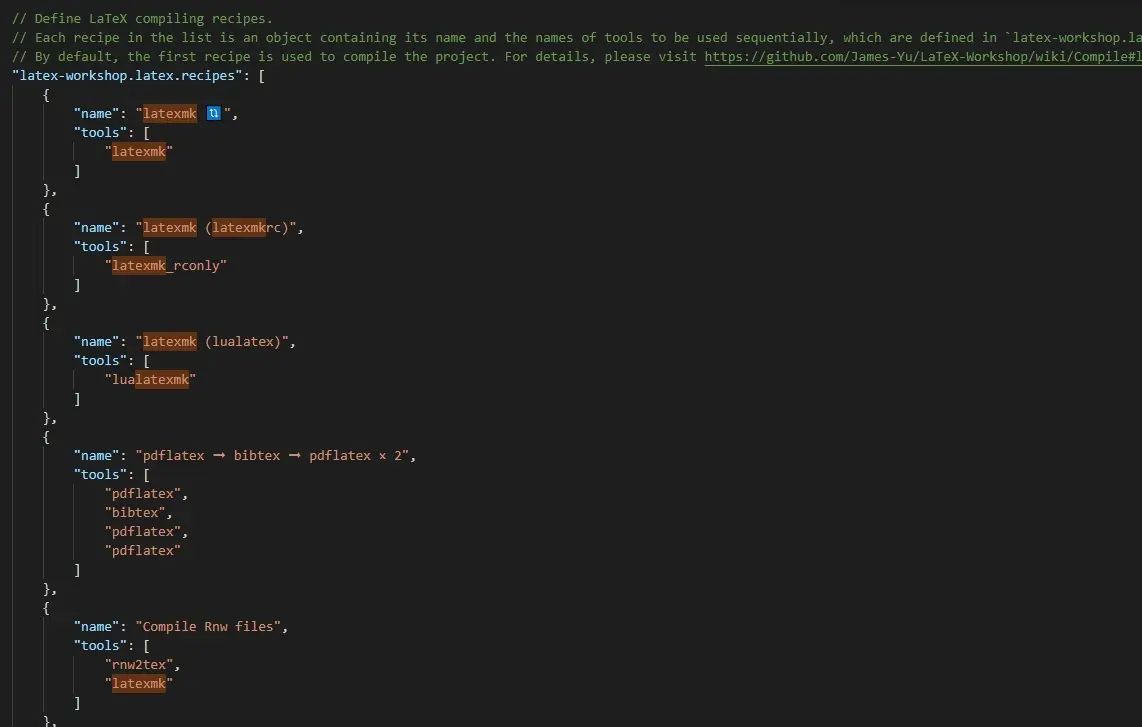The image size is (1142, 727).
Task: Click the "Compile Rnw files" recipe name
Action: point(207,626)
